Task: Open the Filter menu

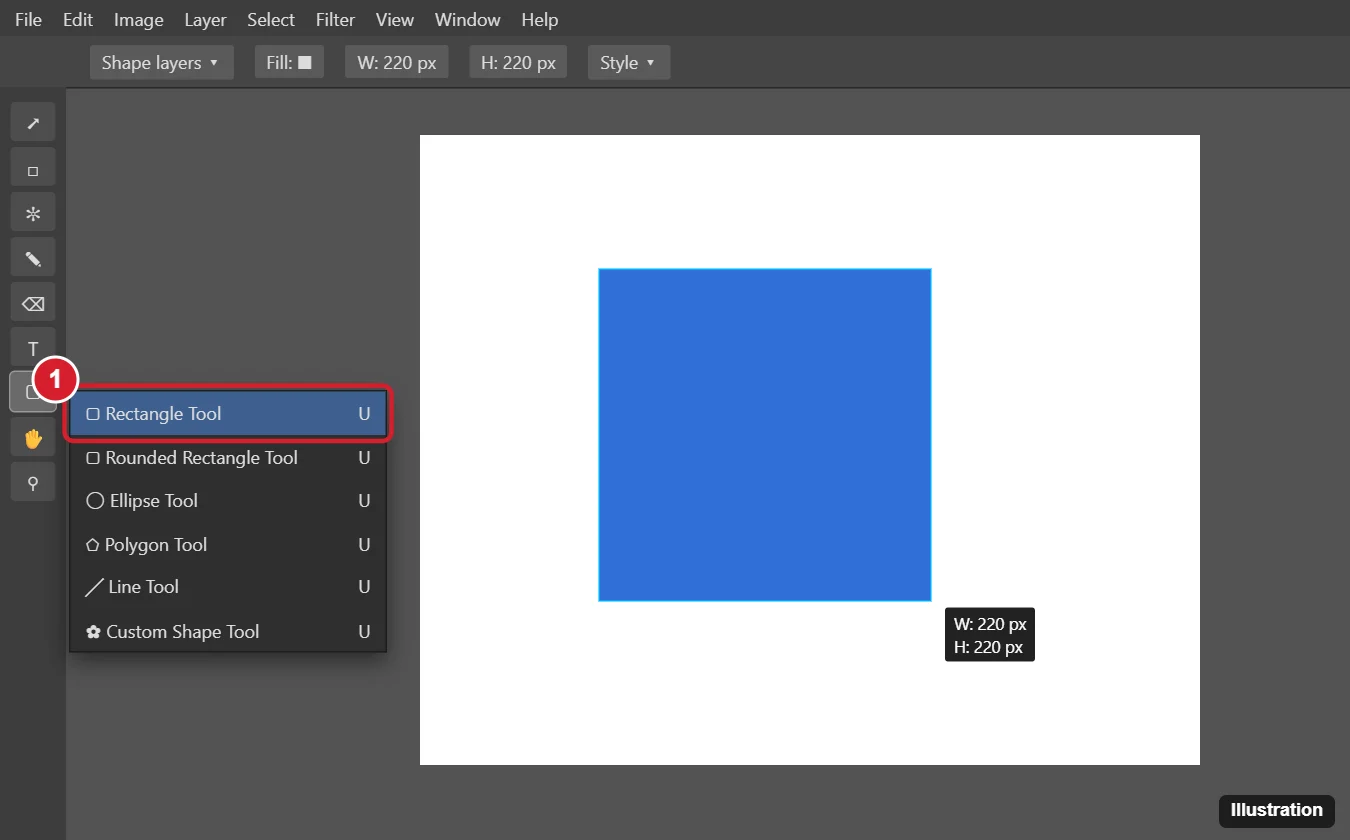Action: click(336, 20)
